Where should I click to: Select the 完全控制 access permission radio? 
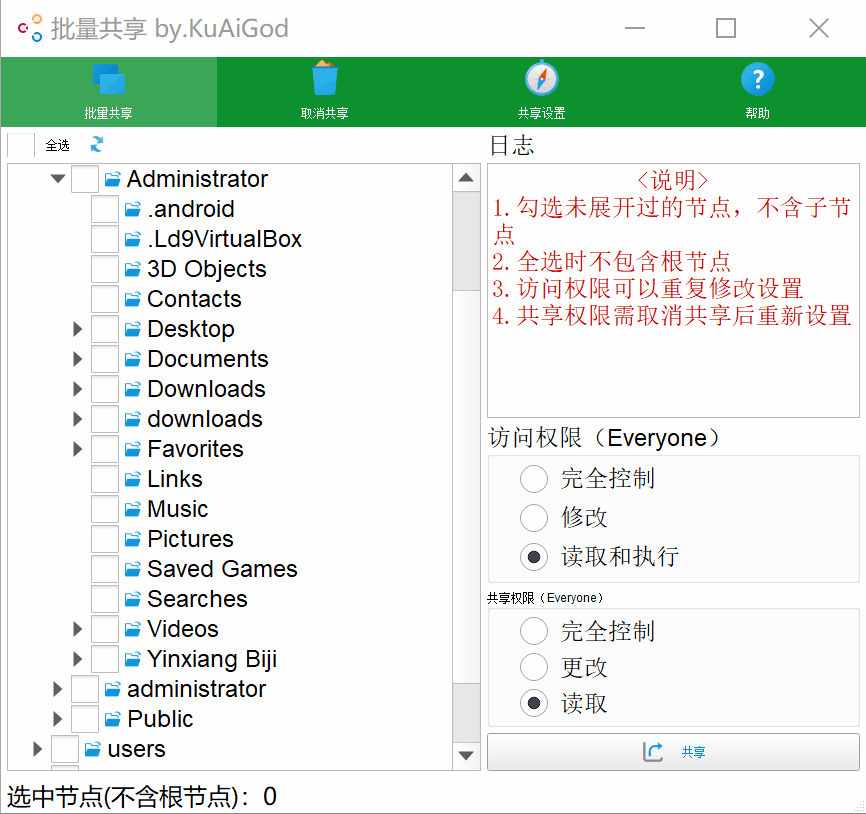tap(535, 478)
